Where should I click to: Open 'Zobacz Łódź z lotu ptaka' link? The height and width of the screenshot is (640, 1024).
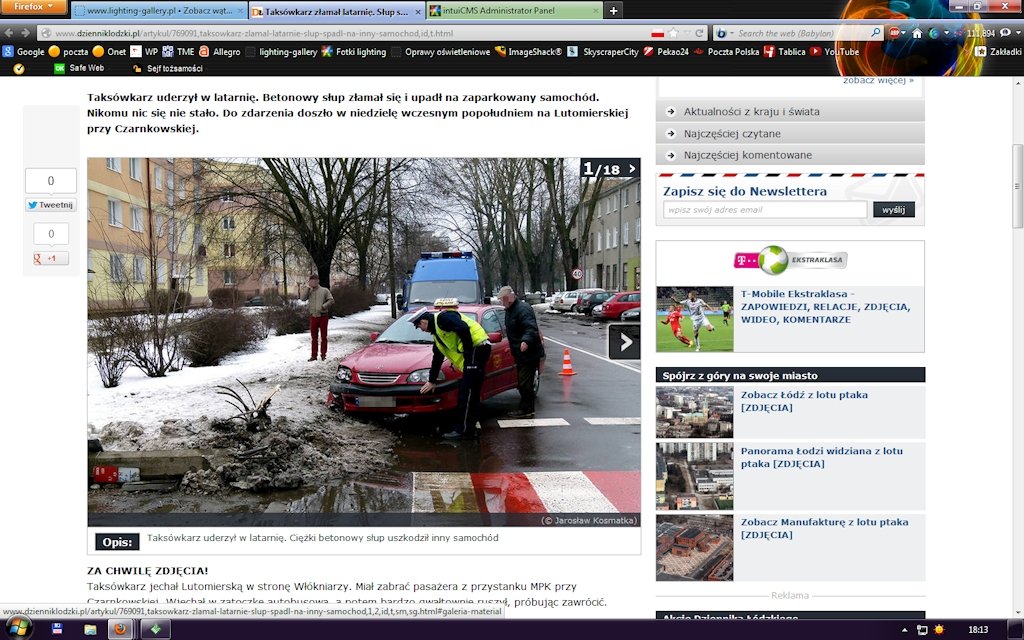tap(804, 401)
